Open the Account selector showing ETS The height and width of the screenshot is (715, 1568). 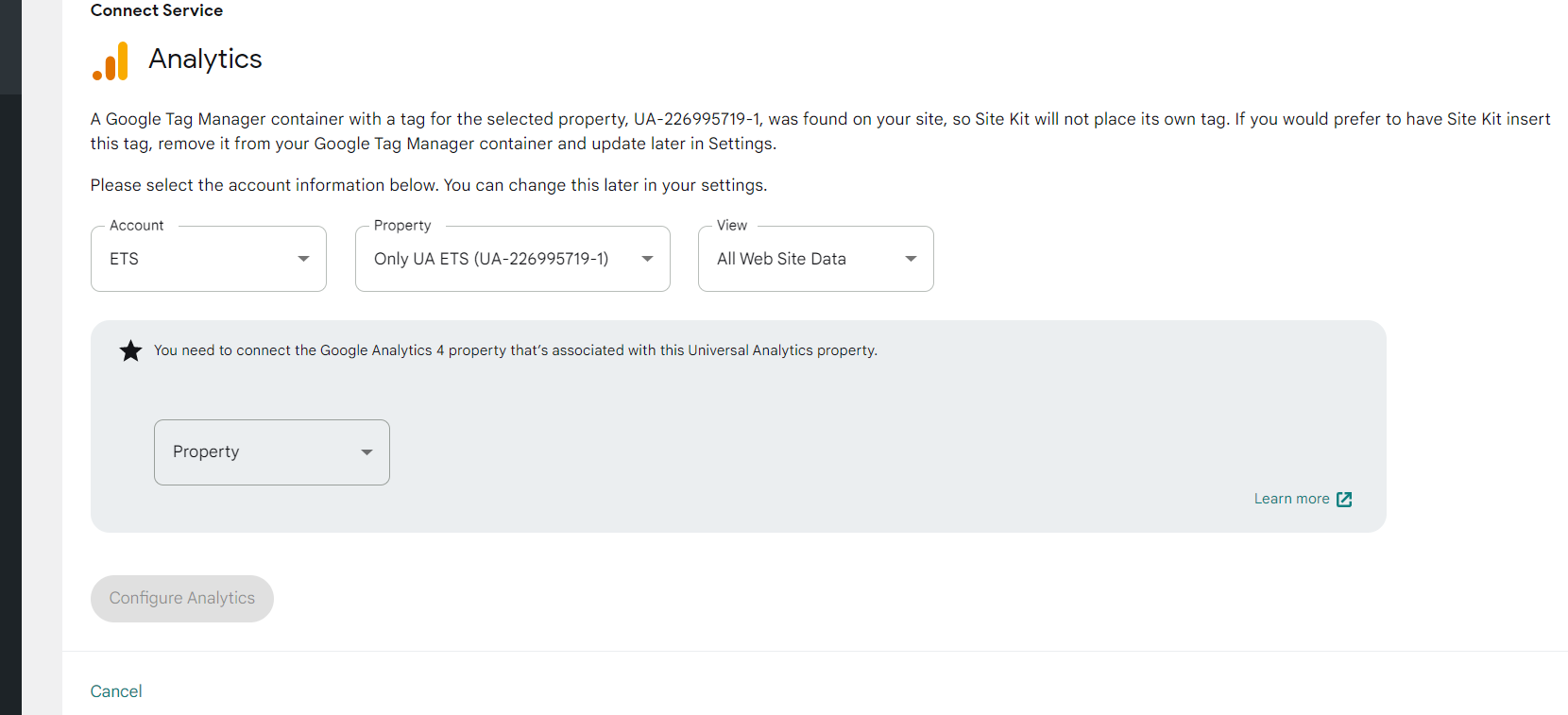[x=208, y=258]
